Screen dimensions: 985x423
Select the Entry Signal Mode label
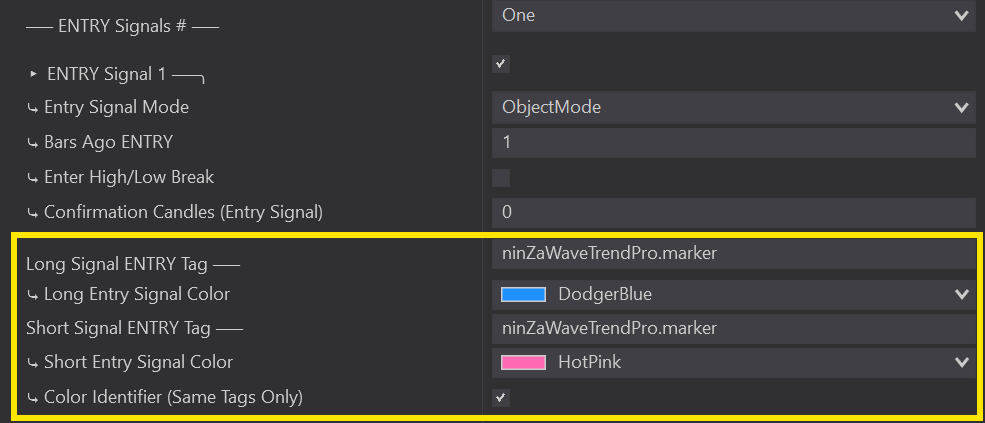point(116,107)
